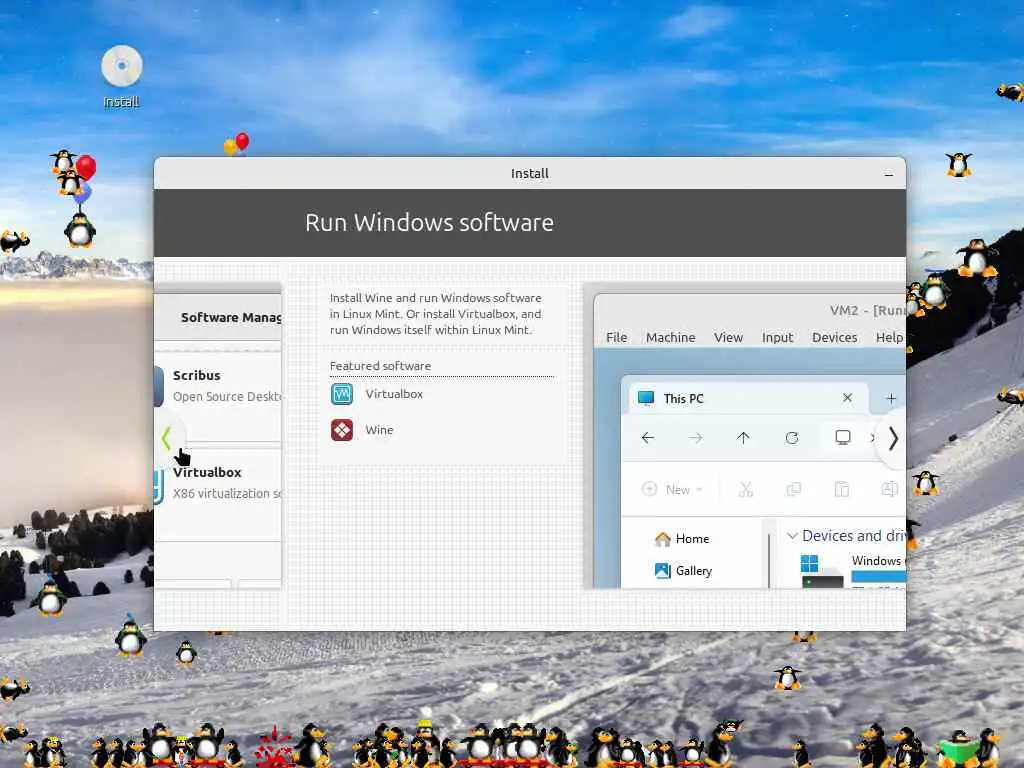Click the Cut scissors icon in screenshot

click(x=746, y=489)
